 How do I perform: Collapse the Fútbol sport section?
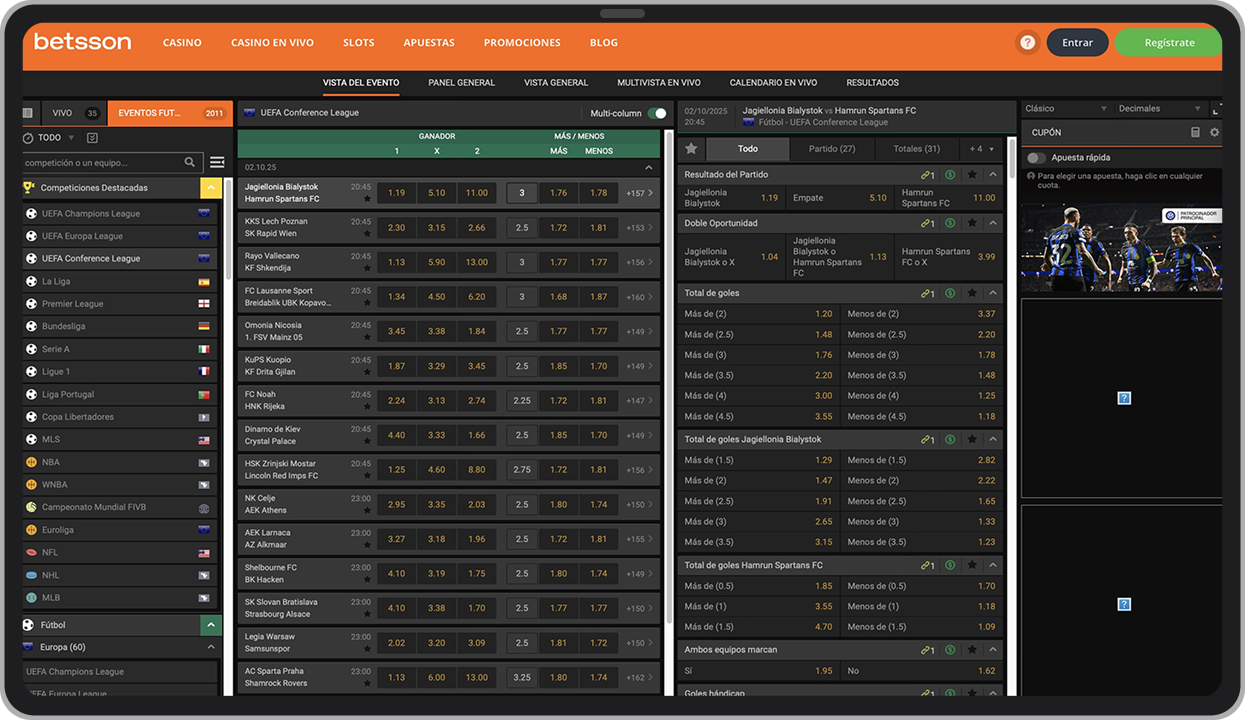(x=211, y=625)
